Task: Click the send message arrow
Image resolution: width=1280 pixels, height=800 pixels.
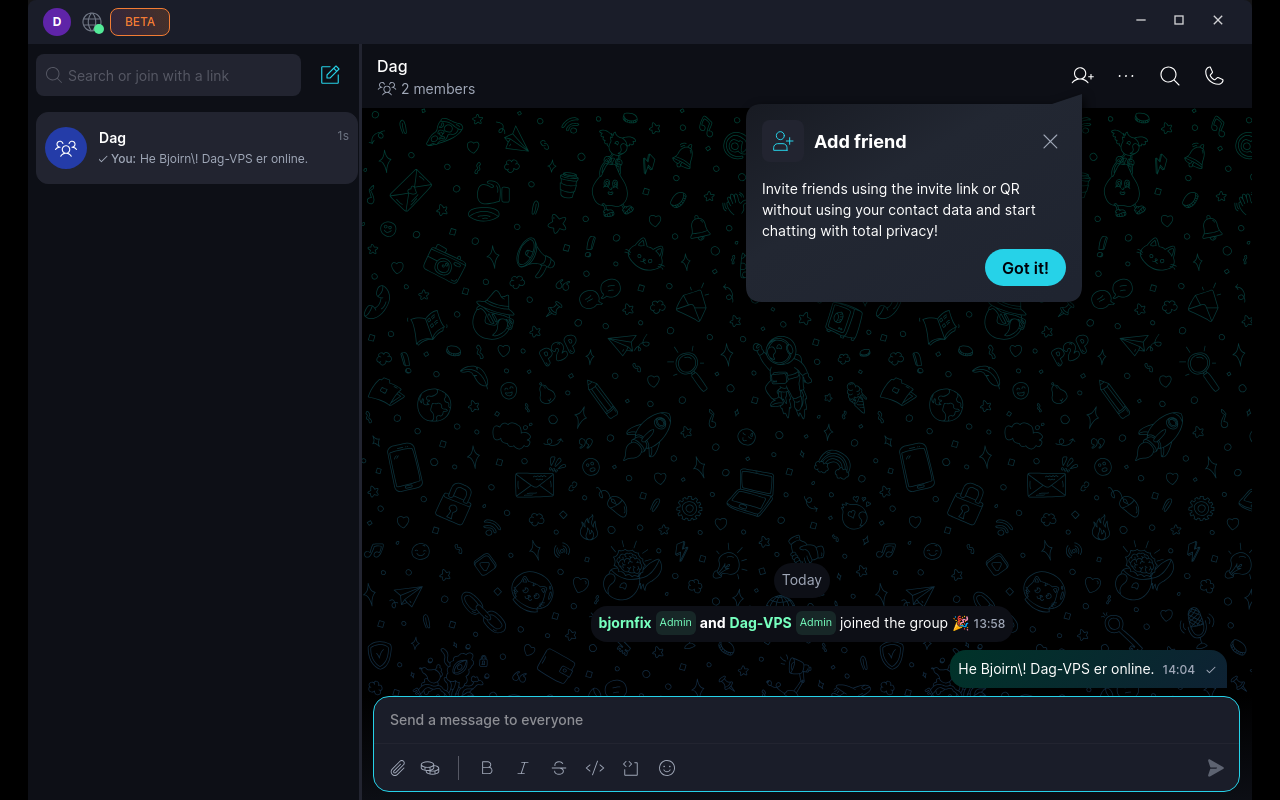Action: click(1215, 768)
